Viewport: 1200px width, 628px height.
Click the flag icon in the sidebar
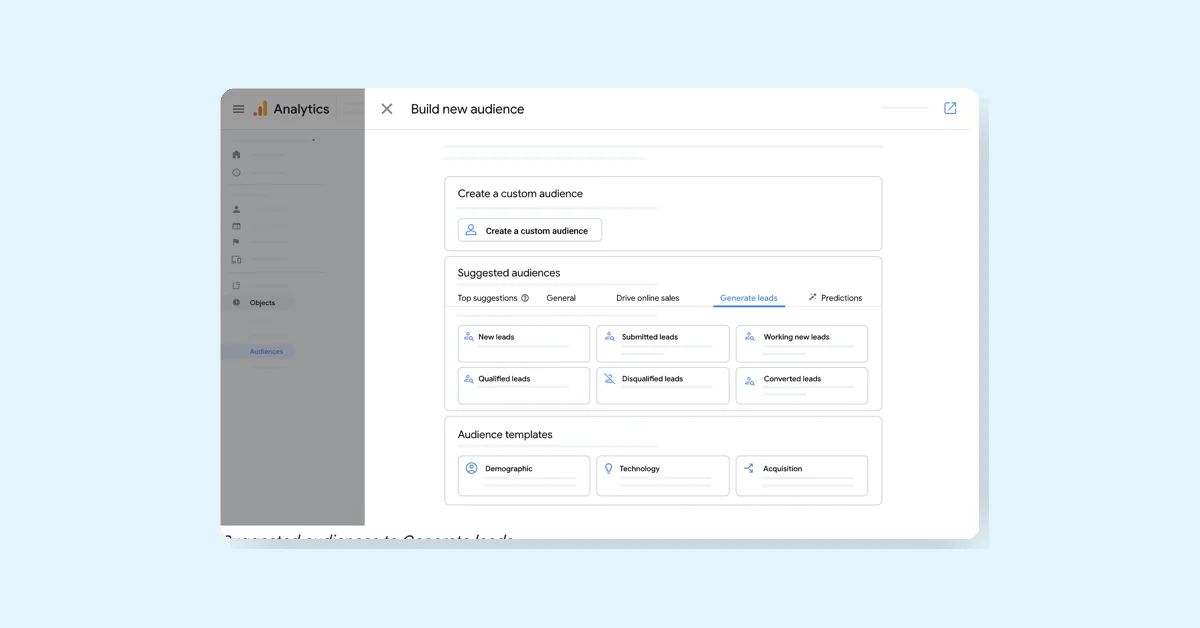pos(235,242)
